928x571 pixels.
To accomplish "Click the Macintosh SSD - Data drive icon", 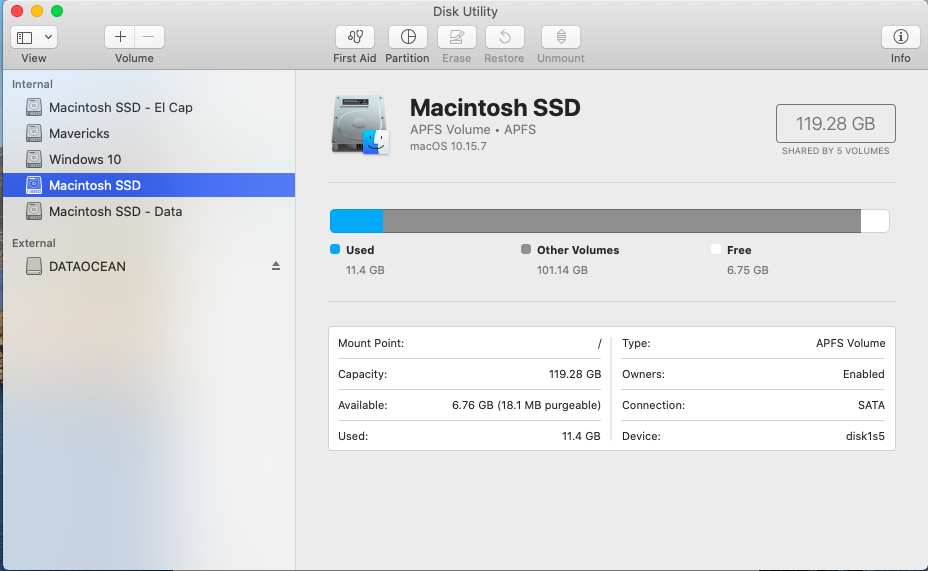I will (x=34, y=211).
